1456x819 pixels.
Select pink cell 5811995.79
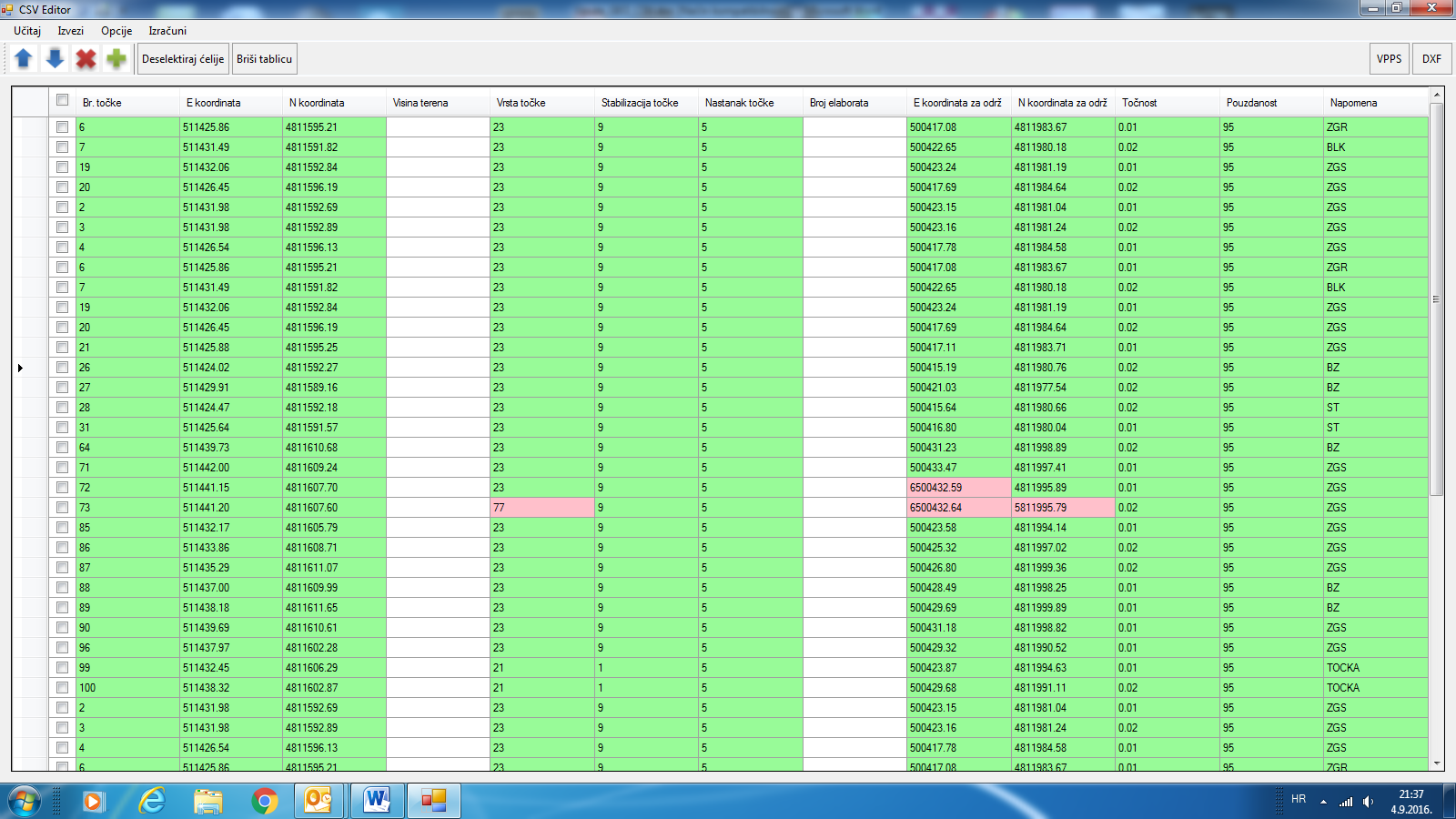(x=1064, y=508)
